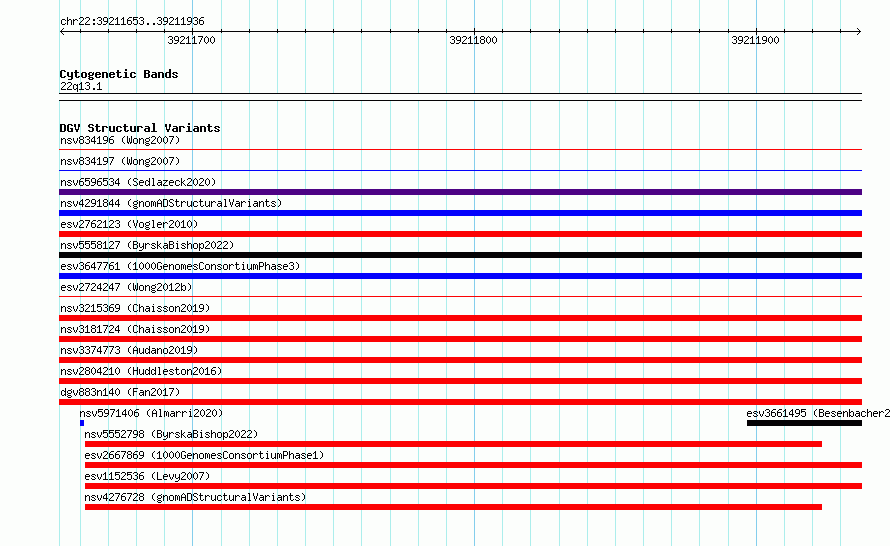This screenshot has width=890, height=546.
Task: Select the esv2762123 (Vogler2010) label
Action: 129,224
